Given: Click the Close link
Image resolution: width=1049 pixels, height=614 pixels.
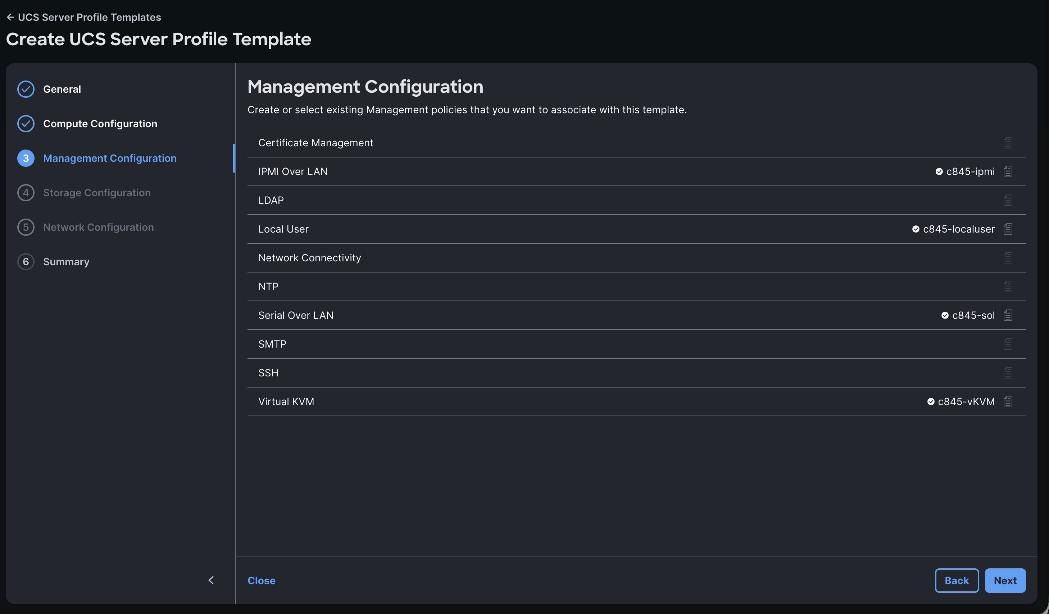Looking at the screenshot, I should click(262, 581).
